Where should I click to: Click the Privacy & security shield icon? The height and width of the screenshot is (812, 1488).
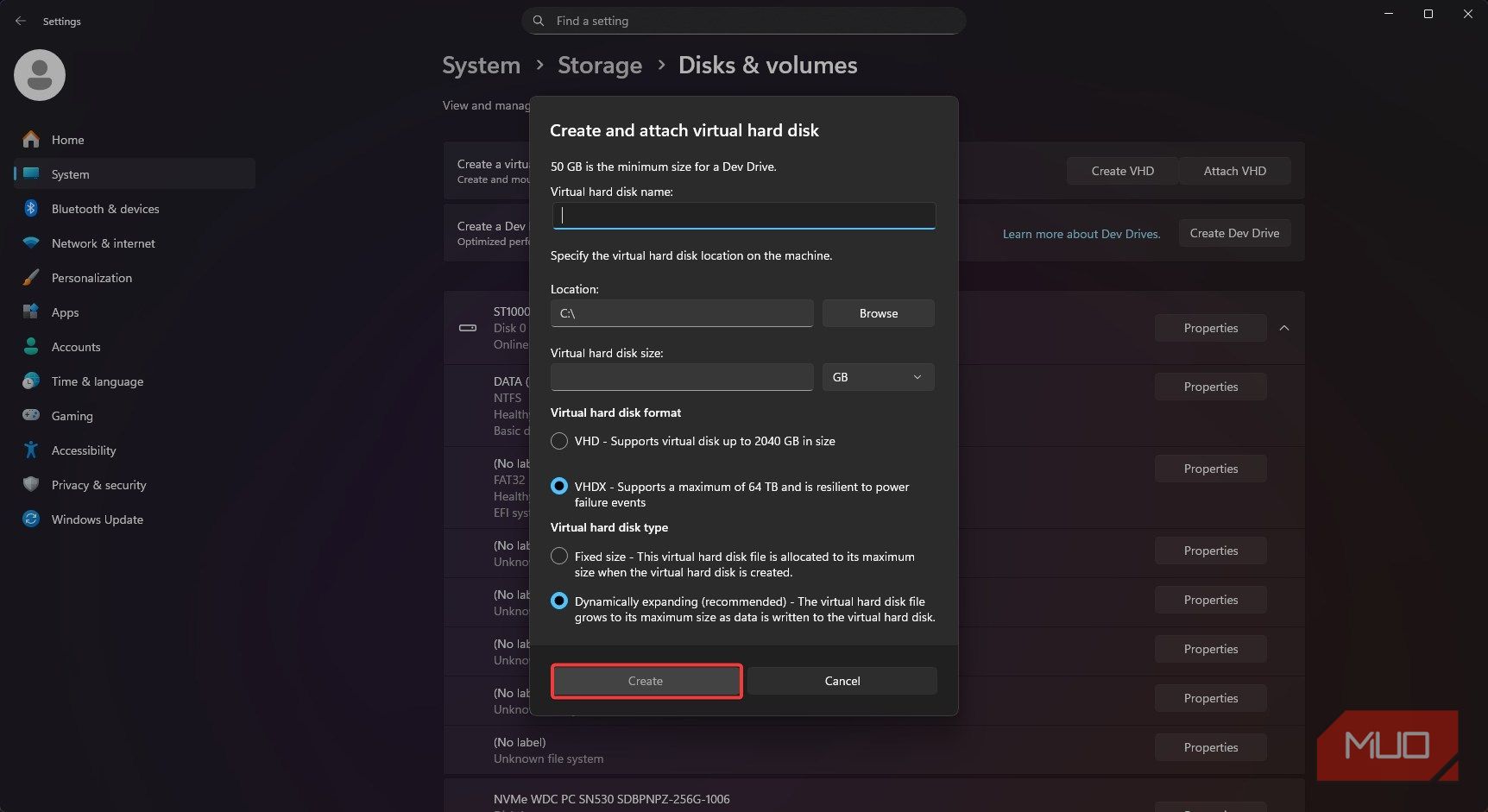tap(31, 484)
